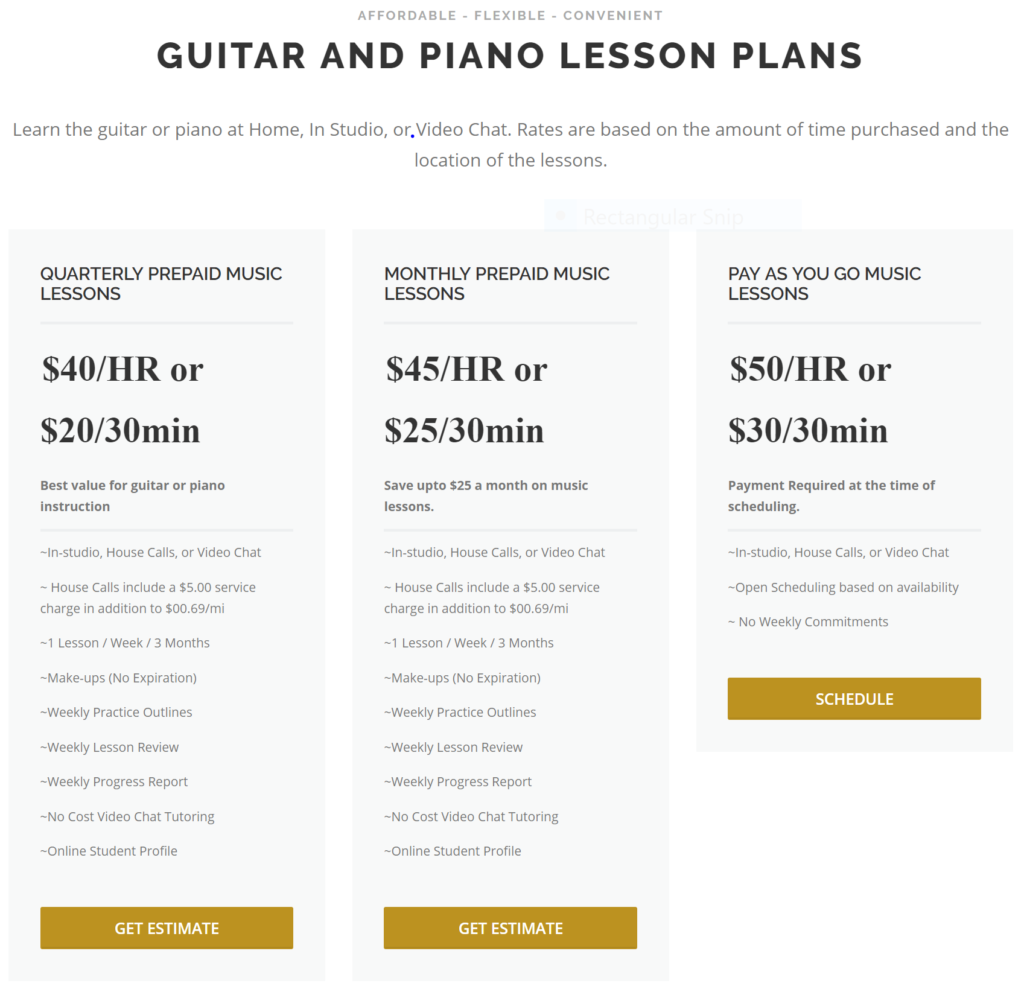The image size is (1024, 992).
Task: Click Quarterly plan 'Weekly Progress Report' line
Action: pyautogui.click(x=114, y=782)
